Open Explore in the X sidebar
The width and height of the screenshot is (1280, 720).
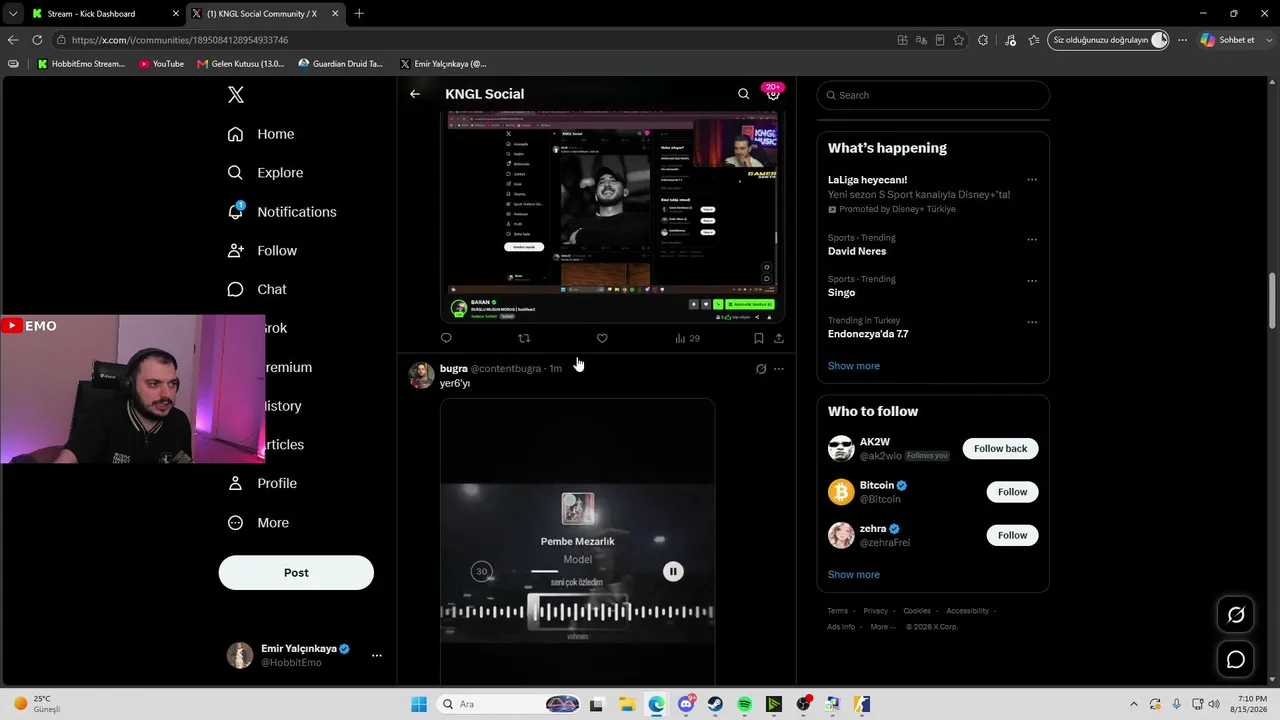coord(265,173)
